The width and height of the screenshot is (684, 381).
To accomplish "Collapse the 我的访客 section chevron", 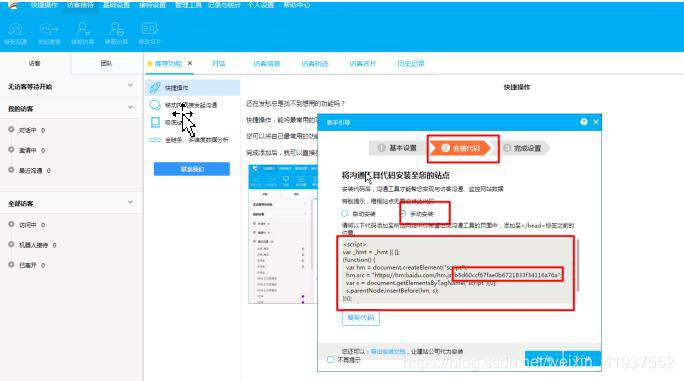I will 130,107.
